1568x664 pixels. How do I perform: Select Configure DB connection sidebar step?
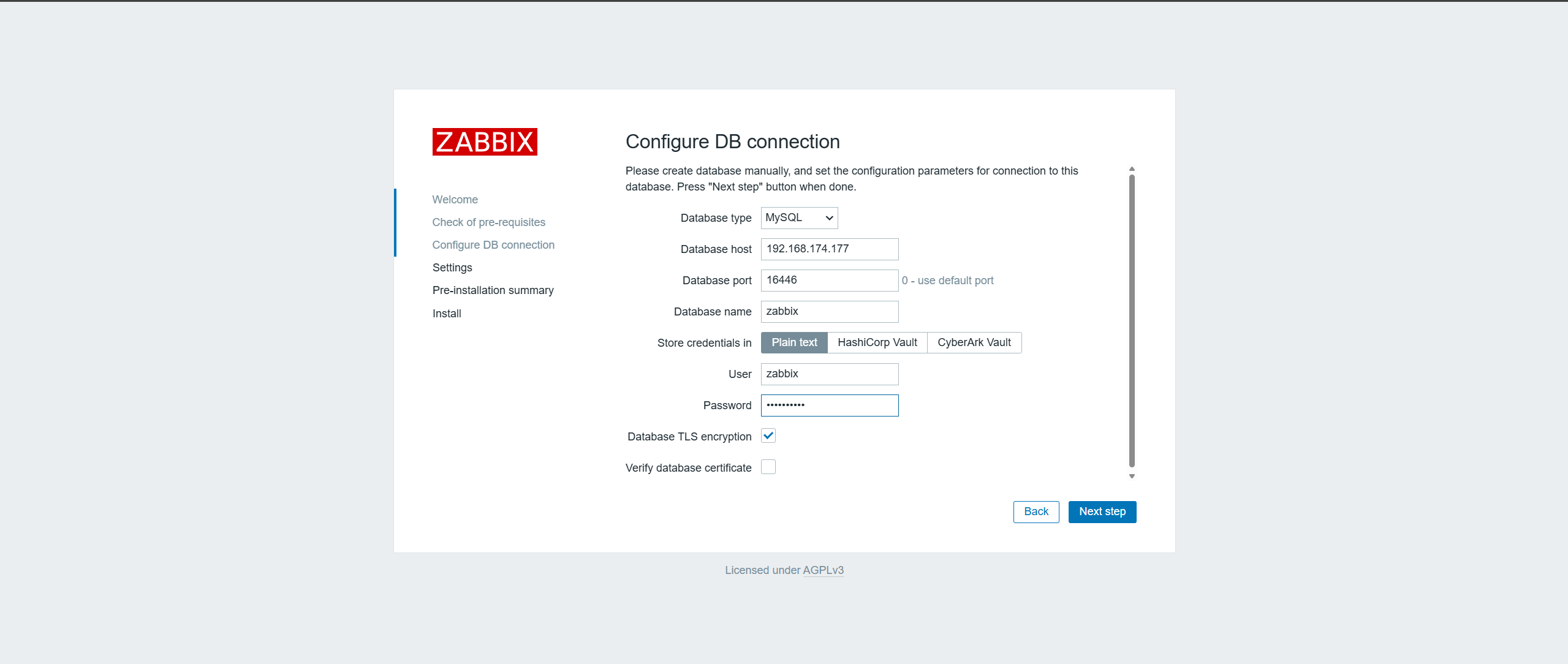pos(493,245)
